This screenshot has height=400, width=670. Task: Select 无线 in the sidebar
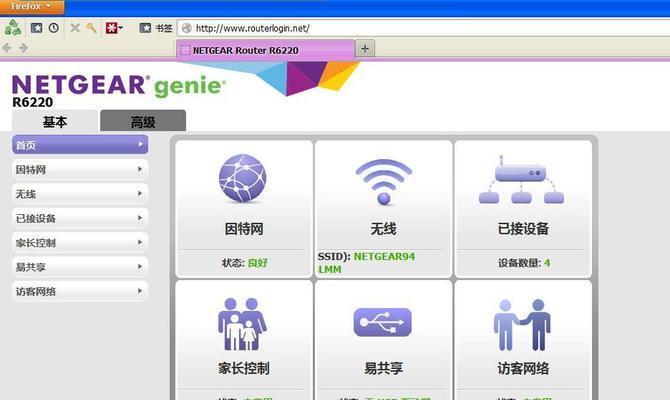pos(80,194)
